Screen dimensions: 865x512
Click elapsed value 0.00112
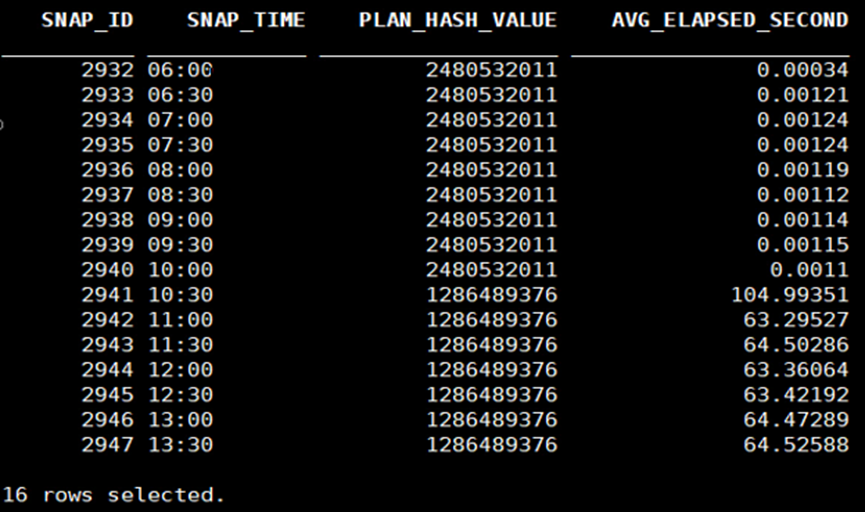pyautogui.click(x=803, y=195)
